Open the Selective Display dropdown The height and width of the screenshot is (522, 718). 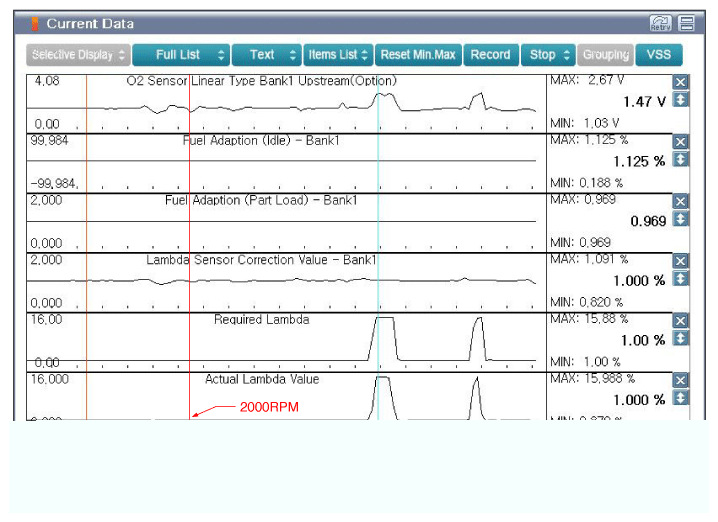click(x=77, y=55)
